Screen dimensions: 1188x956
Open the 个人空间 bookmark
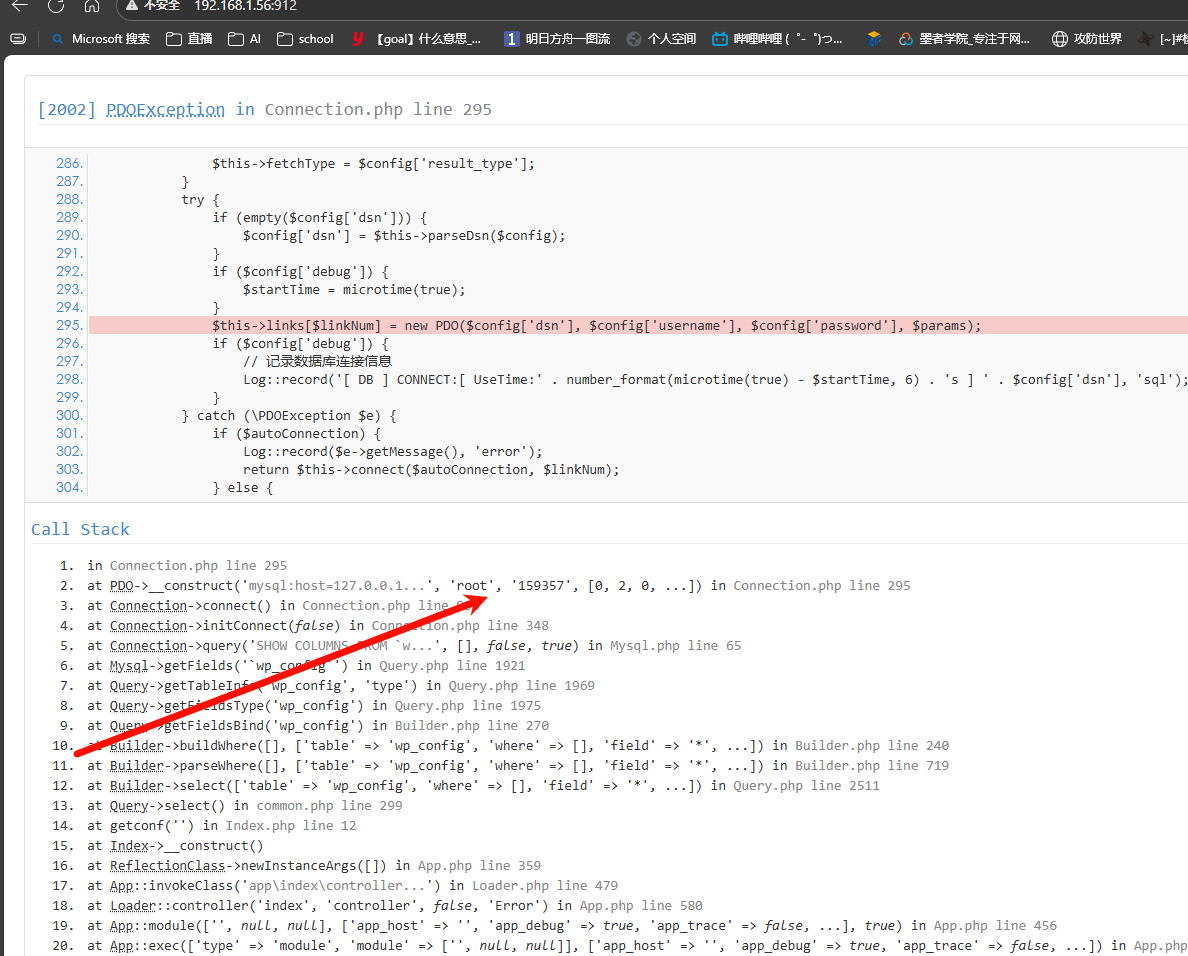[x=661, y=39]
